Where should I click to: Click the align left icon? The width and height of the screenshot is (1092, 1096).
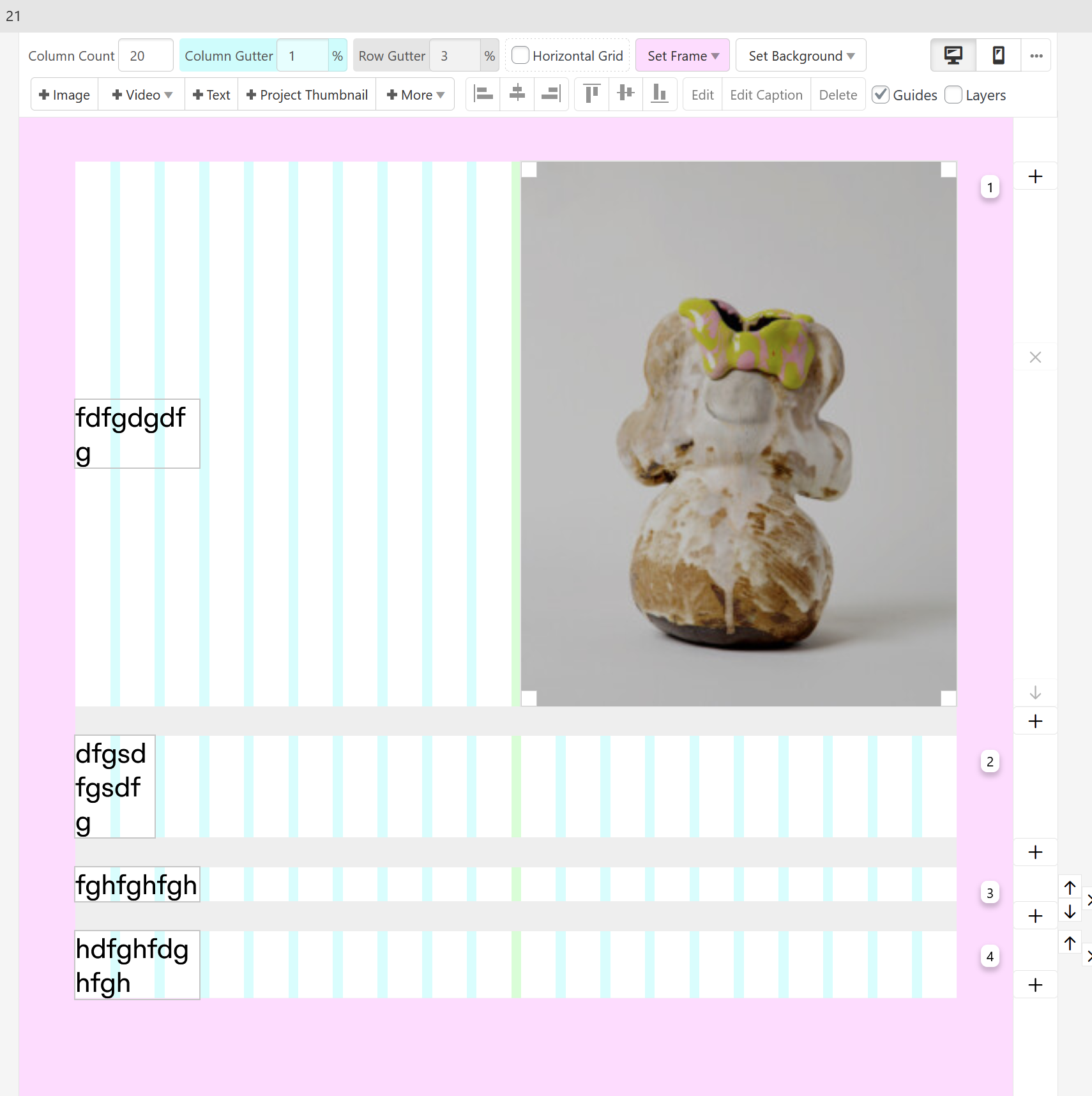483,95
